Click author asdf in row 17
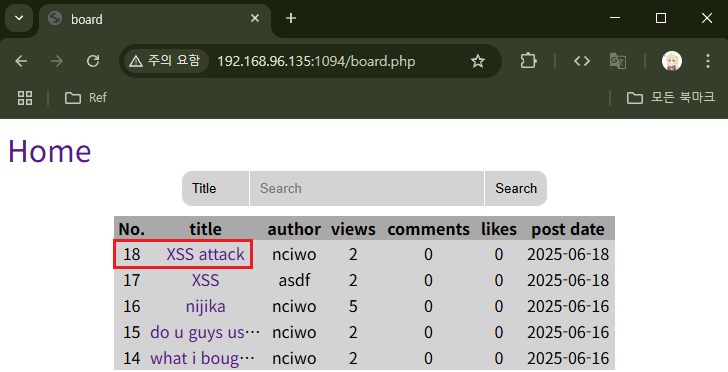 (294, 281)
